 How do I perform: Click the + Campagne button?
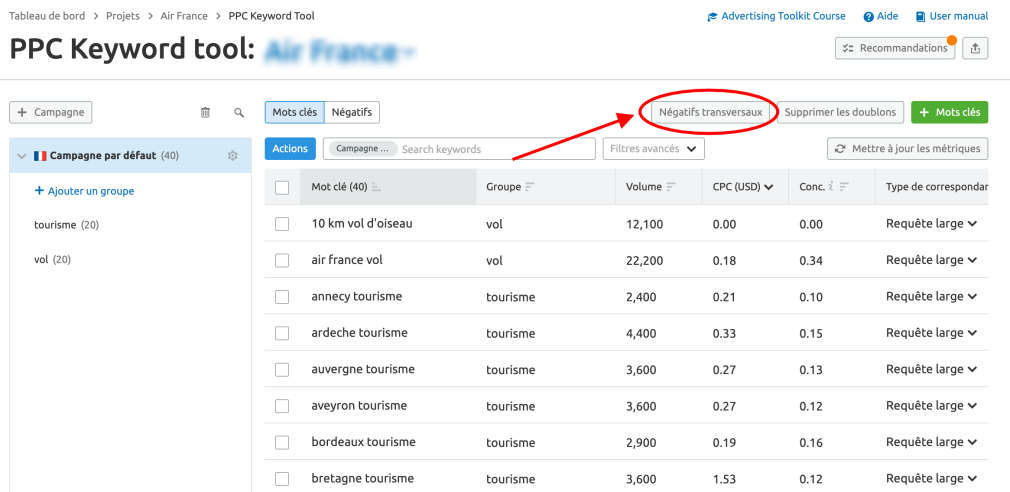51,112
